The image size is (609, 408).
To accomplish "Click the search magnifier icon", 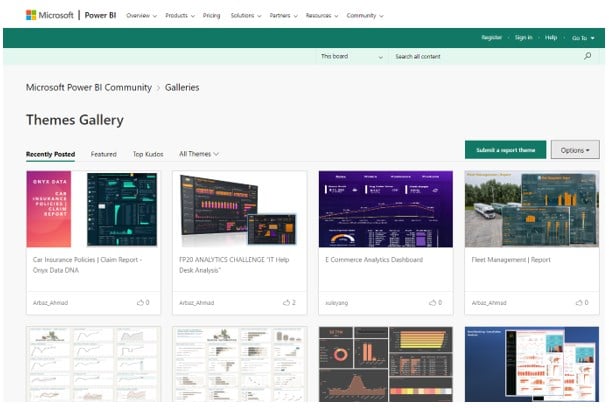I will [588, 56].
